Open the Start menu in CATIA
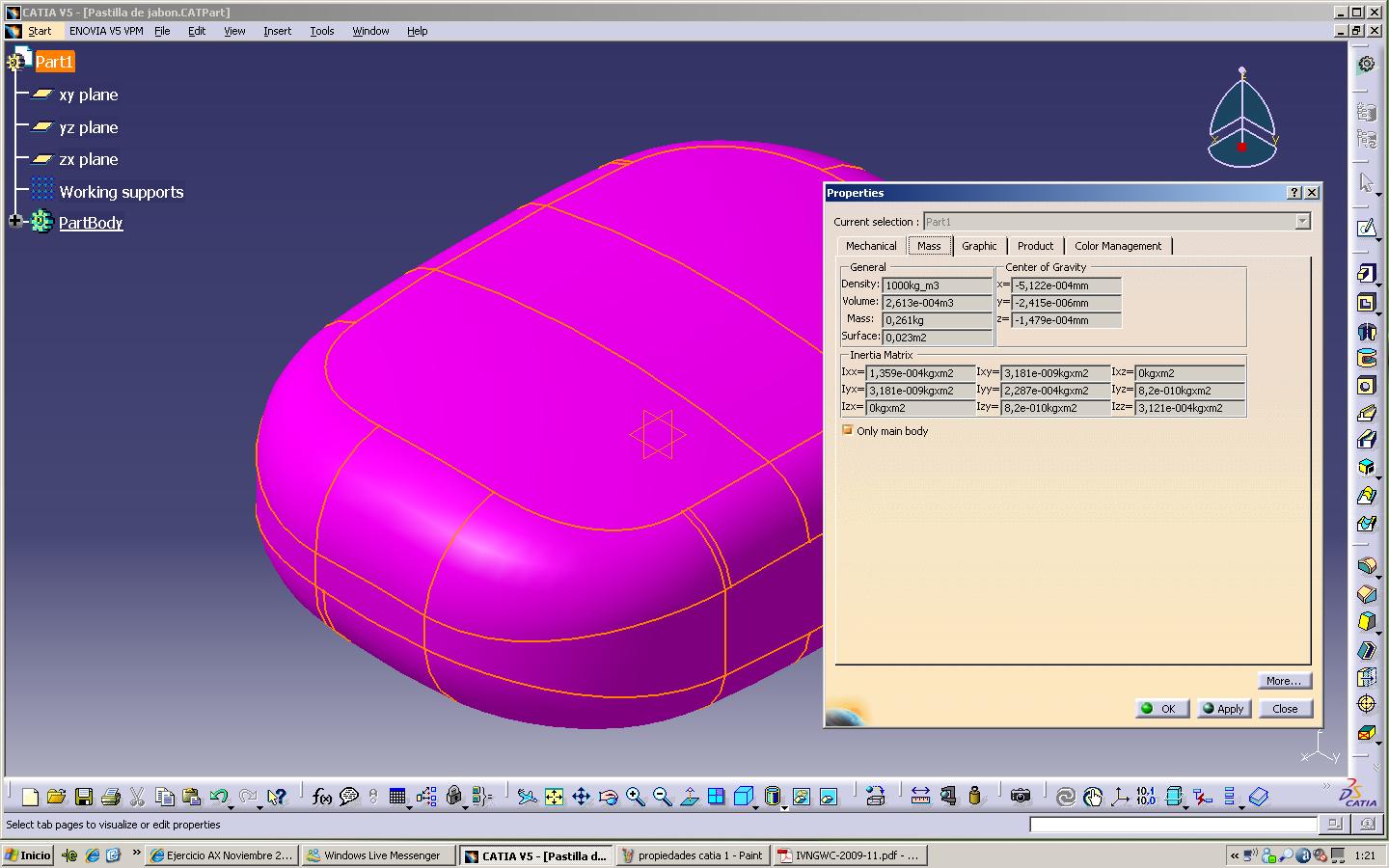This screenshot has width=1389, height=868. tap(40, 31)
